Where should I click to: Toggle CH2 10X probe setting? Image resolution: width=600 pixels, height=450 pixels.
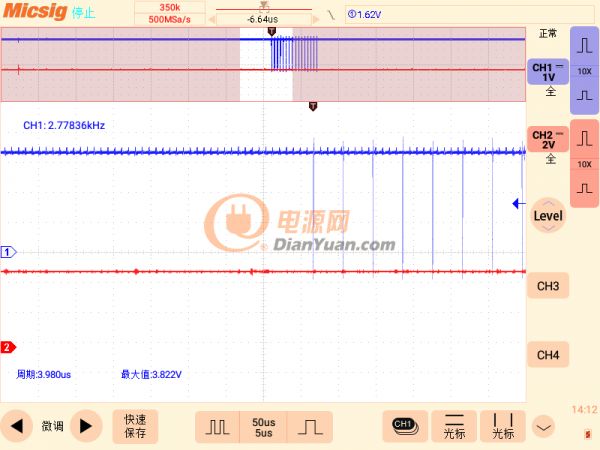tap(584, 165)
